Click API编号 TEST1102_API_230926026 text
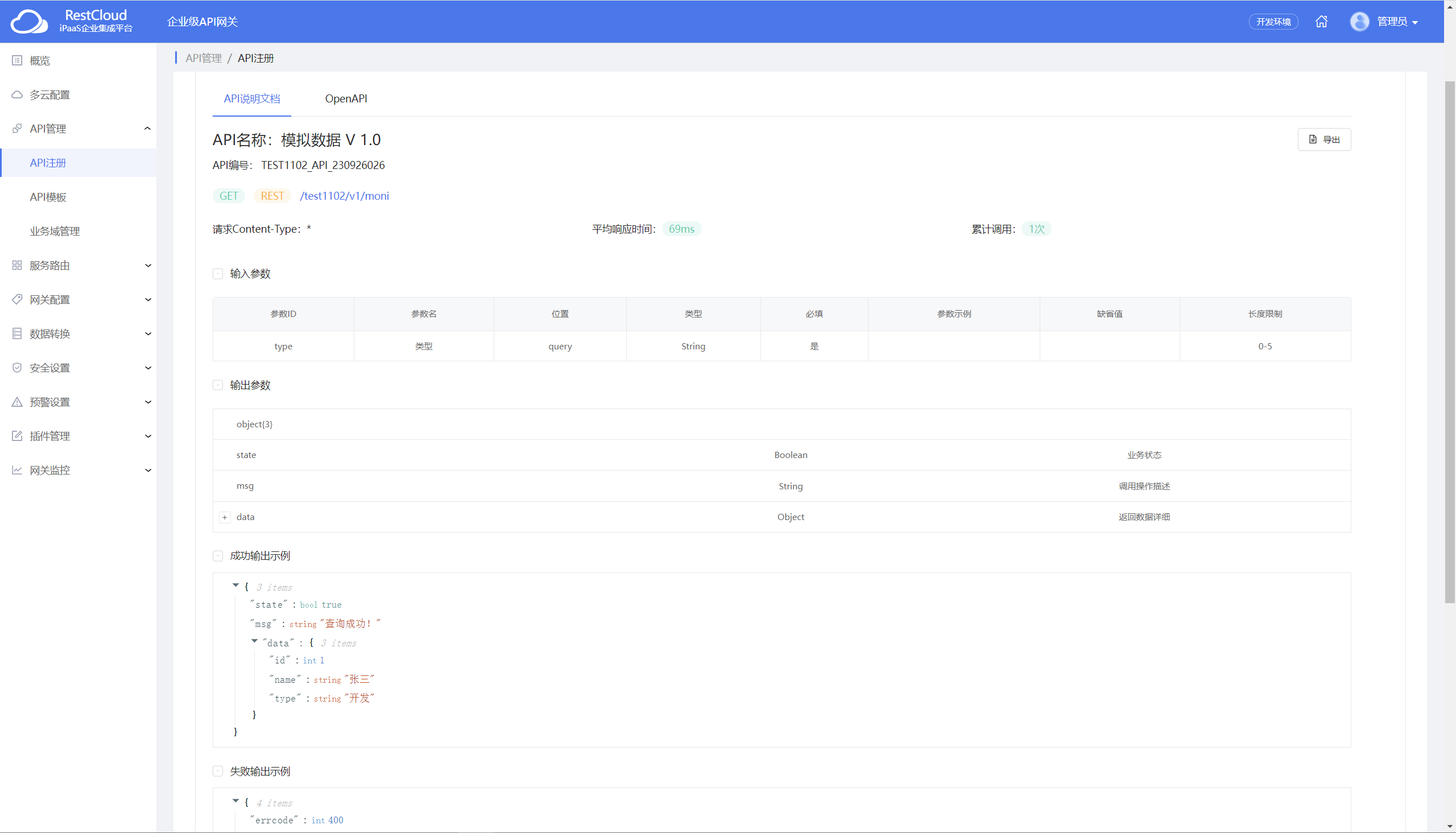 (299, 166)
